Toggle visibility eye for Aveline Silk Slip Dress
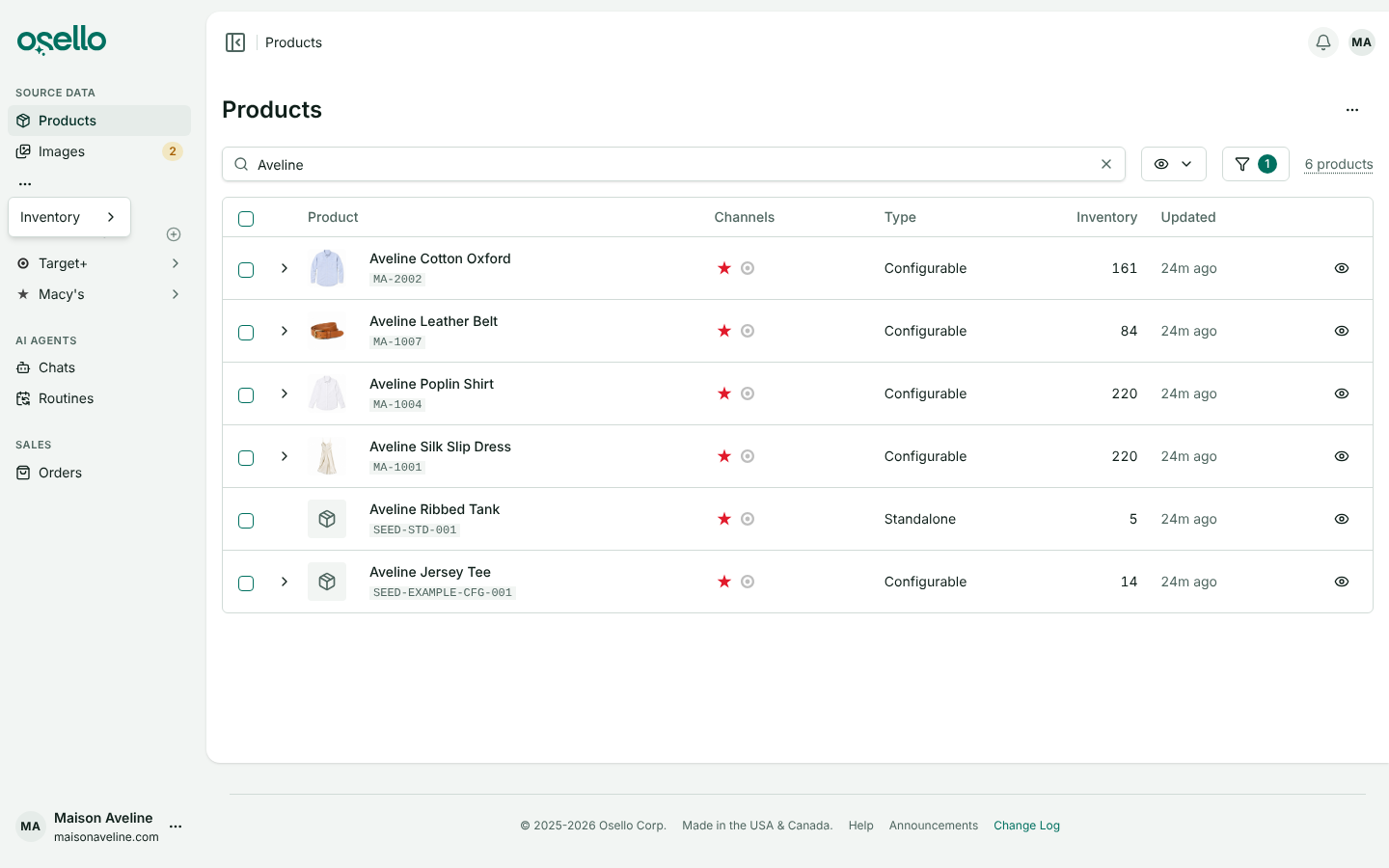The image size is (1389, 868). [x=1342, y=456]
